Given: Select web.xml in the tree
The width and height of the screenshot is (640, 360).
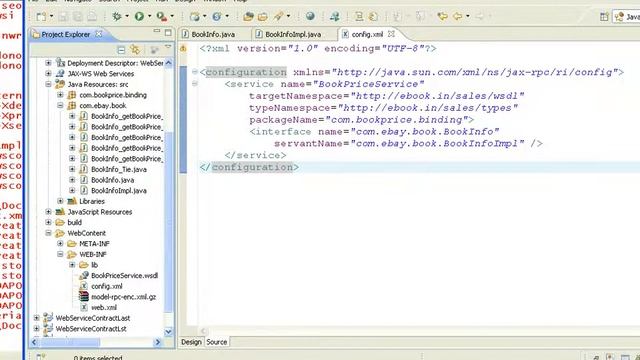Looking at the screenshot, I should (104, 307).
